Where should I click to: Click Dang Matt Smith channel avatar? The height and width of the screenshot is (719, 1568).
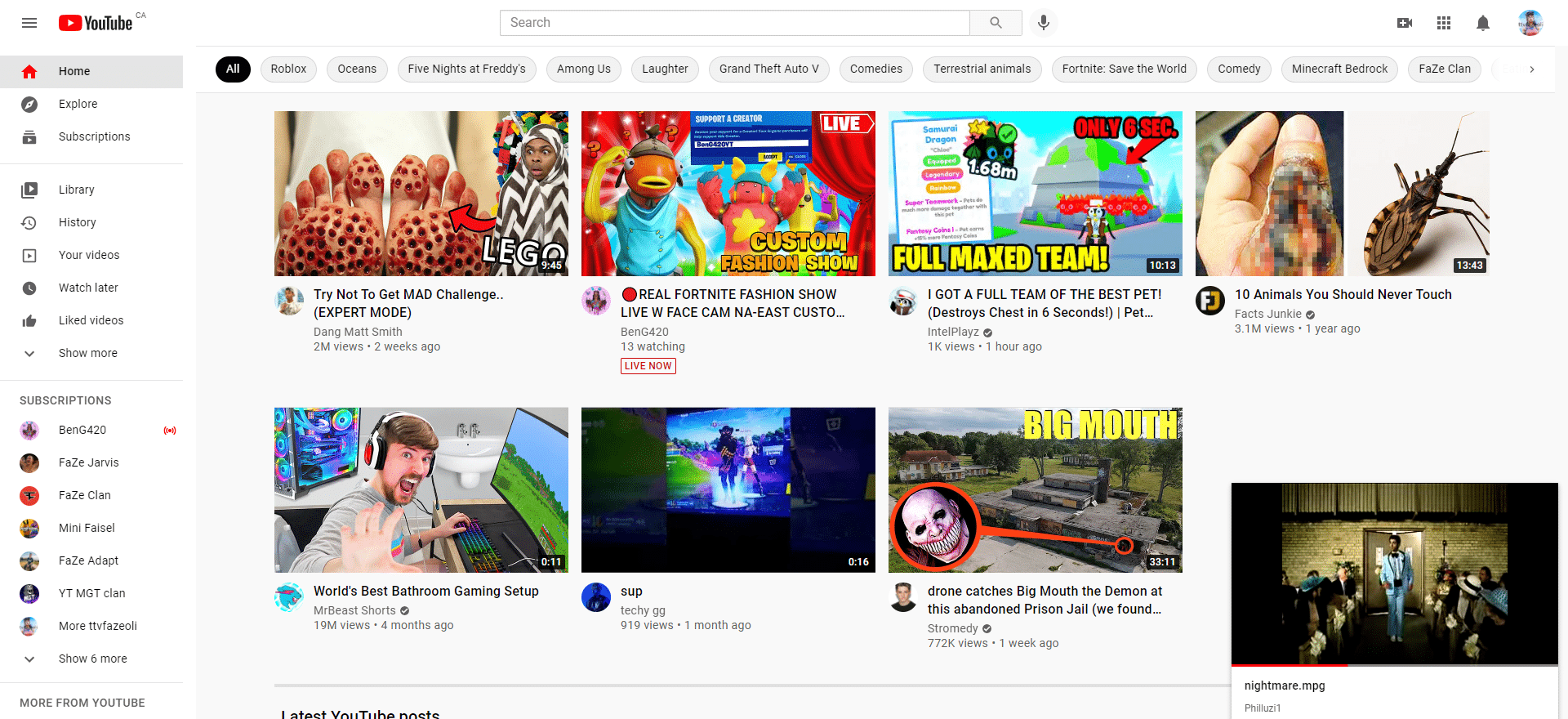click(289, 301)
